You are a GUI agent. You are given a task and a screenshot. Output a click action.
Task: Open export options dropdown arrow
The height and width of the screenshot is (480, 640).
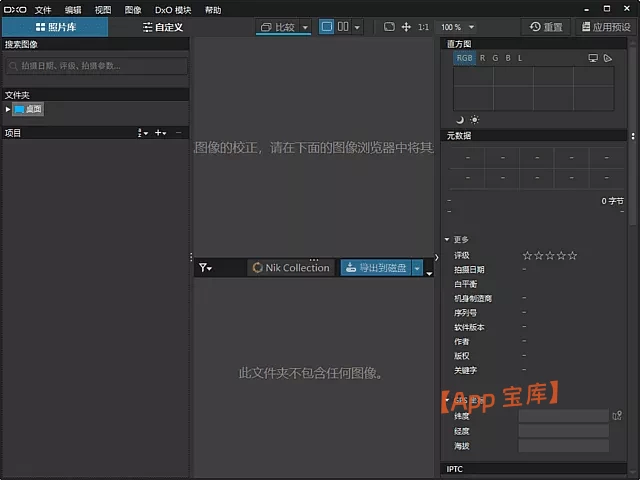tap(417, 268)
